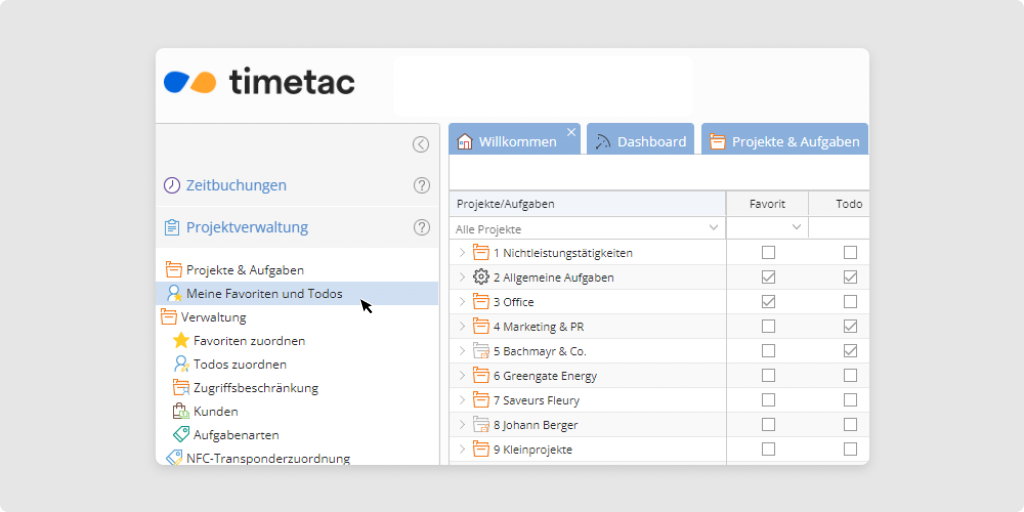Uncheck Todo checkbox for 4 Marketing & PR
The width and height of the screenshot is (1024, 512).
click(850, 326)
